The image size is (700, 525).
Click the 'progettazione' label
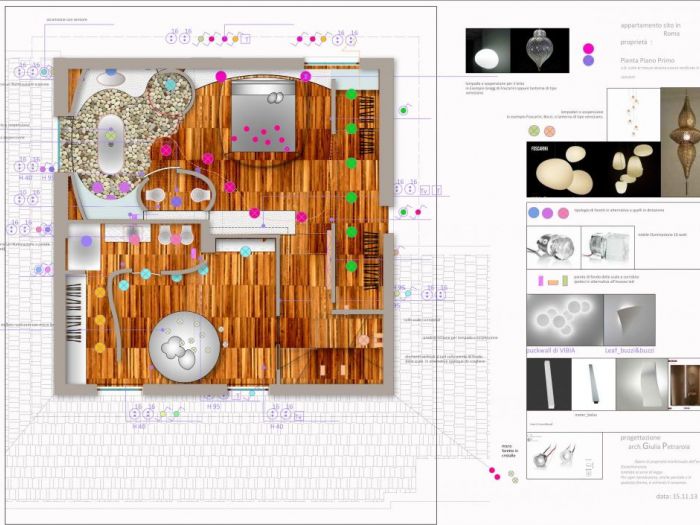click(x=640, y=438)
